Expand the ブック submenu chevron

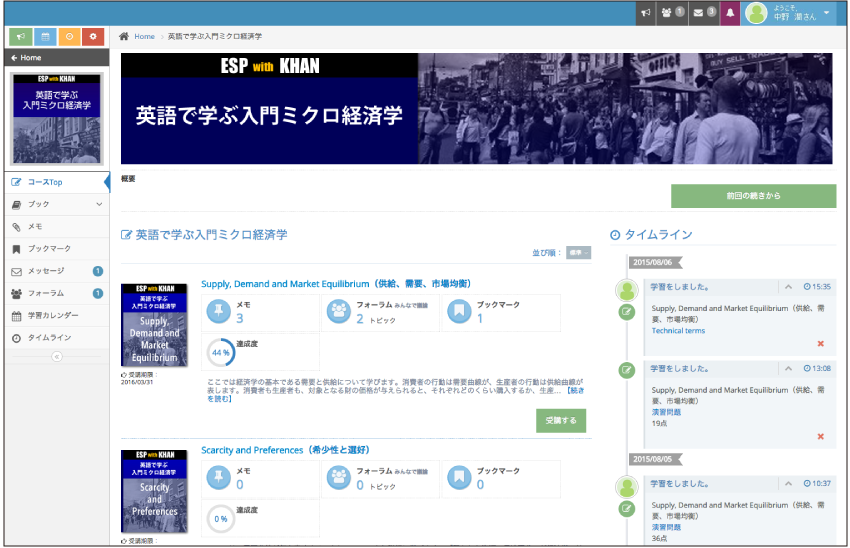coord(99,204)
